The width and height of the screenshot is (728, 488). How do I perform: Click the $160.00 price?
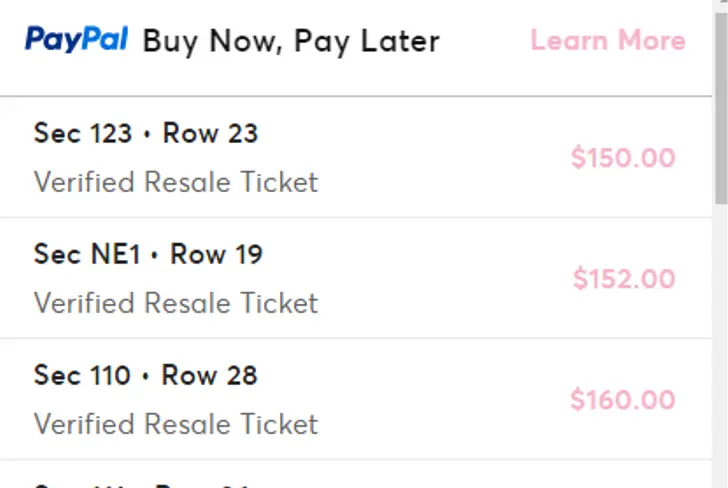[623, 400]
